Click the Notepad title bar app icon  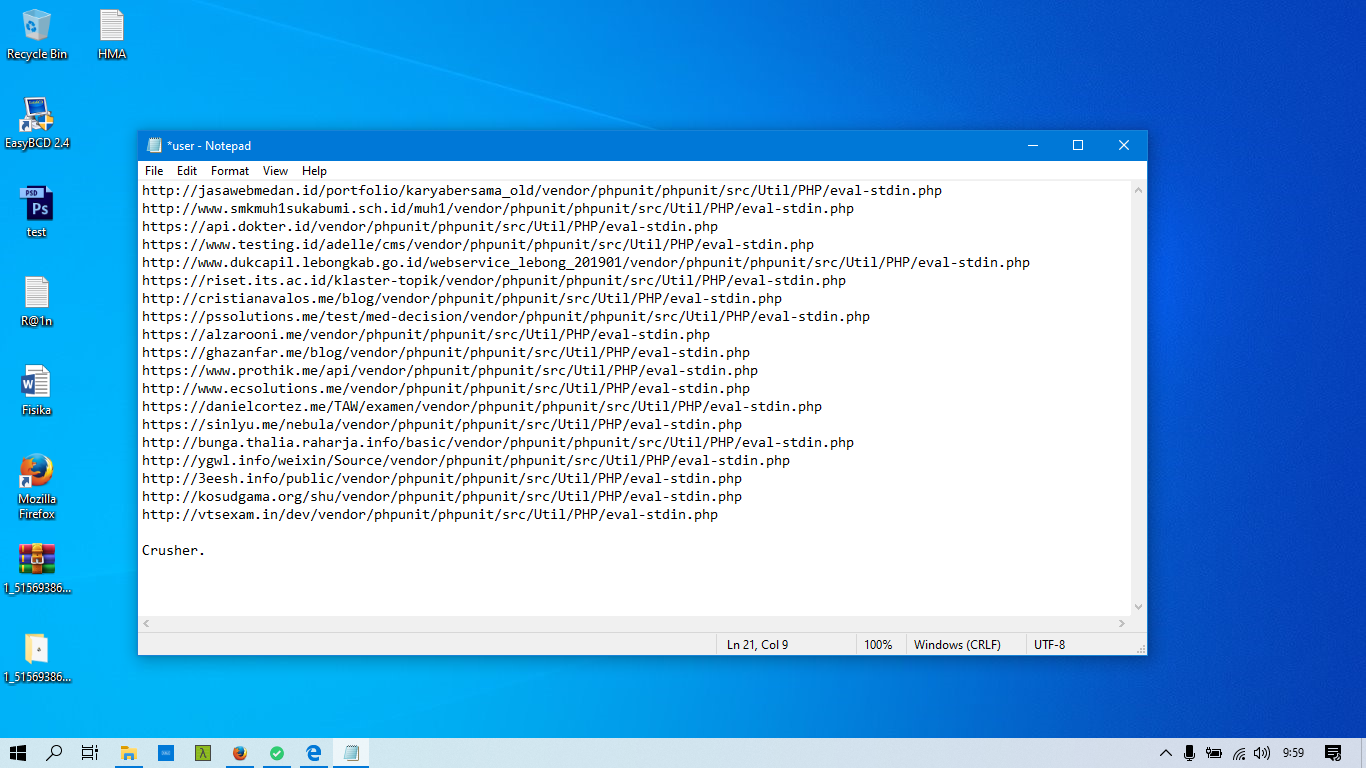(x=154, y=146)
